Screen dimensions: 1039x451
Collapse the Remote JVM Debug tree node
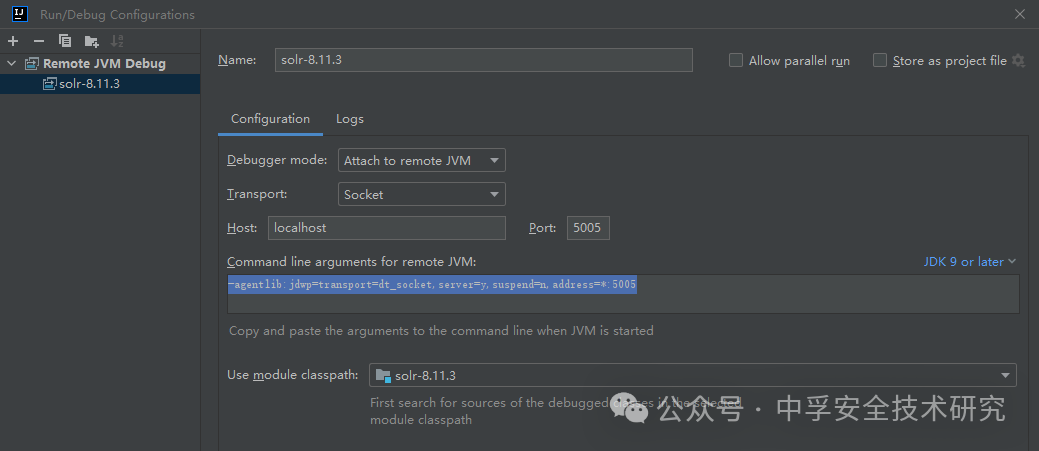[11, 64]
